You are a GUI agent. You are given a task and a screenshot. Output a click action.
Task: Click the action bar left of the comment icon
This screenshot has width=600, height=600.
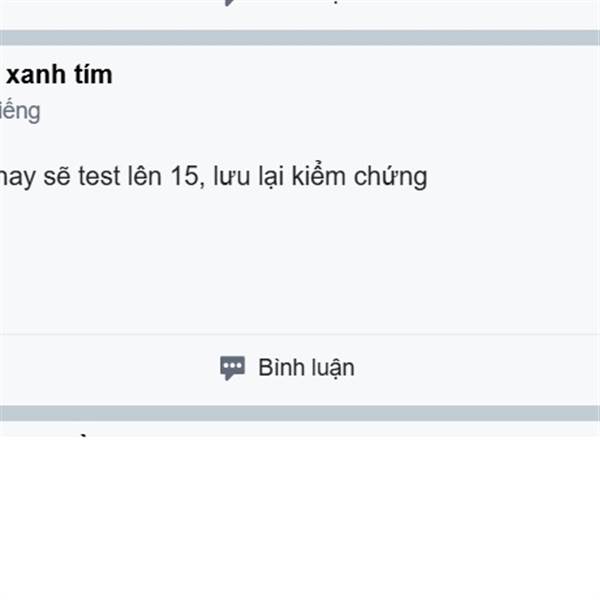pos(107,368)
